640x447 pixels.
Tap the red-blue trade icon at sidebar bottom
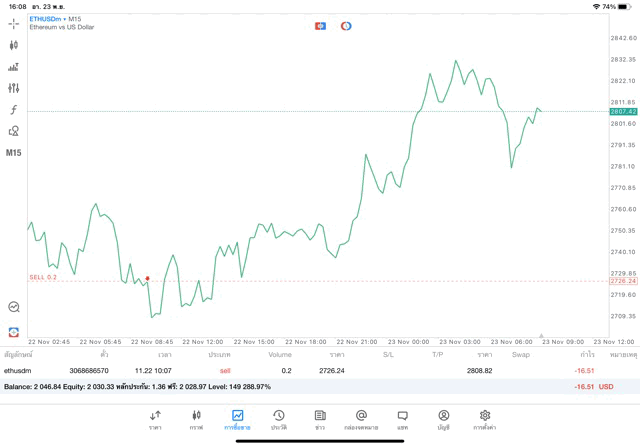pos(14,332)
